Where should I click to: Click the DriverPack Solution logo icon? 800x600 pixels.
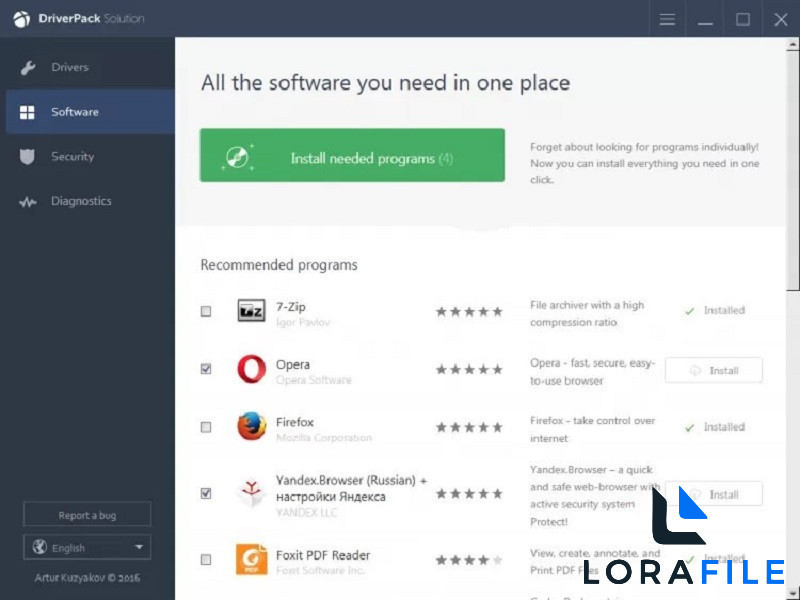click(21, 19)
